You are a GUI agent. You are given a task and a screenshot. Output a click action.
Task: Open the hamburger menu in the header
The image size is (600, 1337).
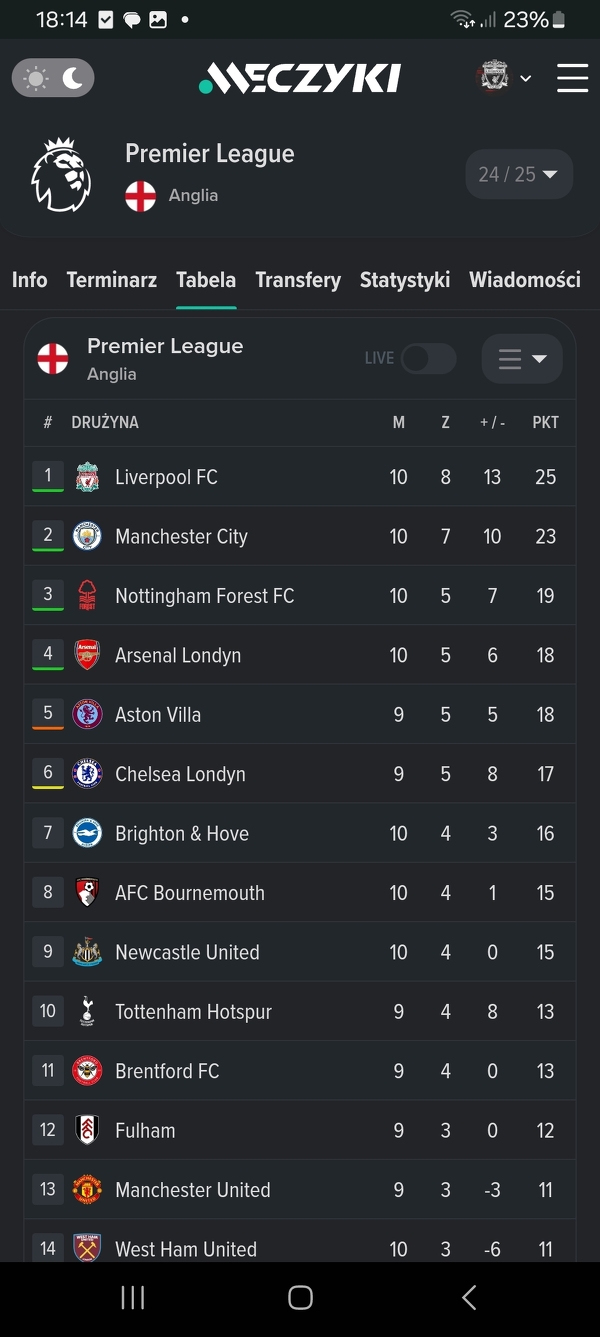coord(572,78)
